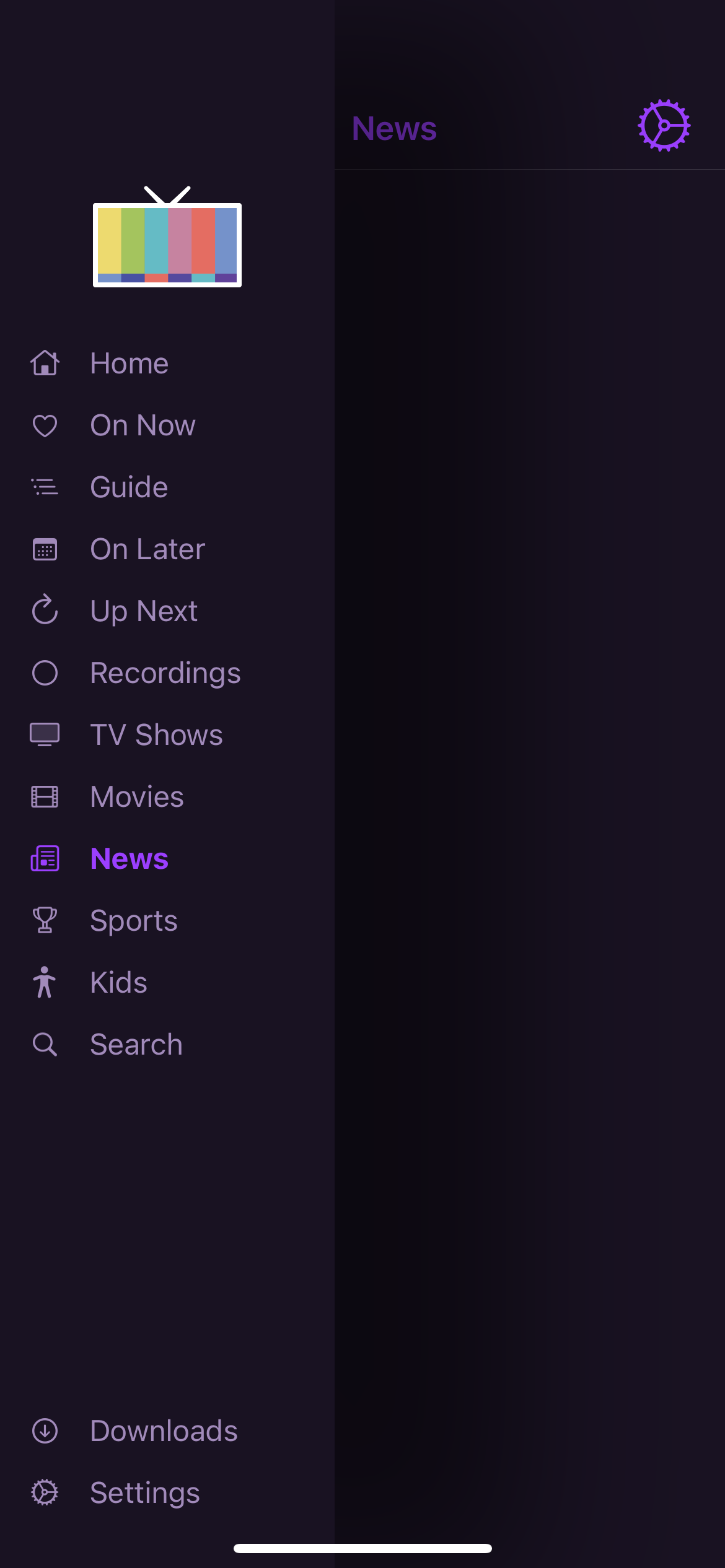
Task: Tap the house icon for Home
Action: (x=45, y=363)
